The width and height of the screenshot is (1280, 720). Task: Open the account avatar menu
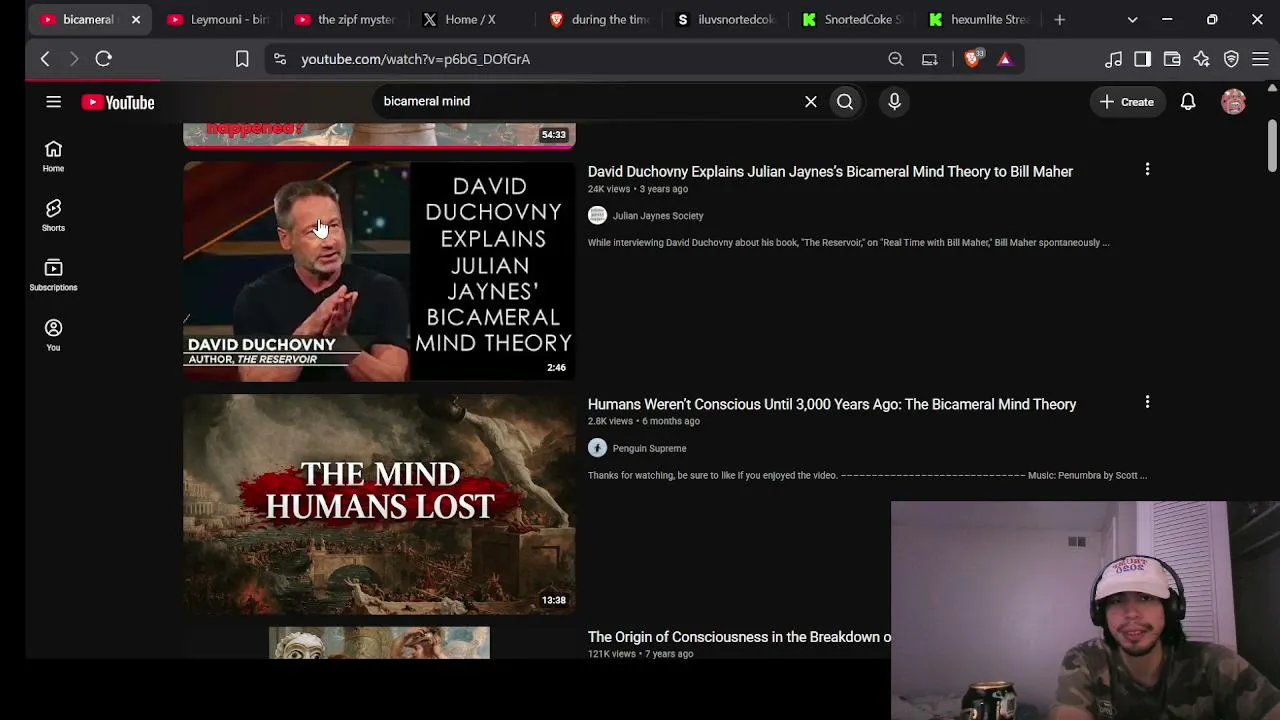tap(1233, 102)
